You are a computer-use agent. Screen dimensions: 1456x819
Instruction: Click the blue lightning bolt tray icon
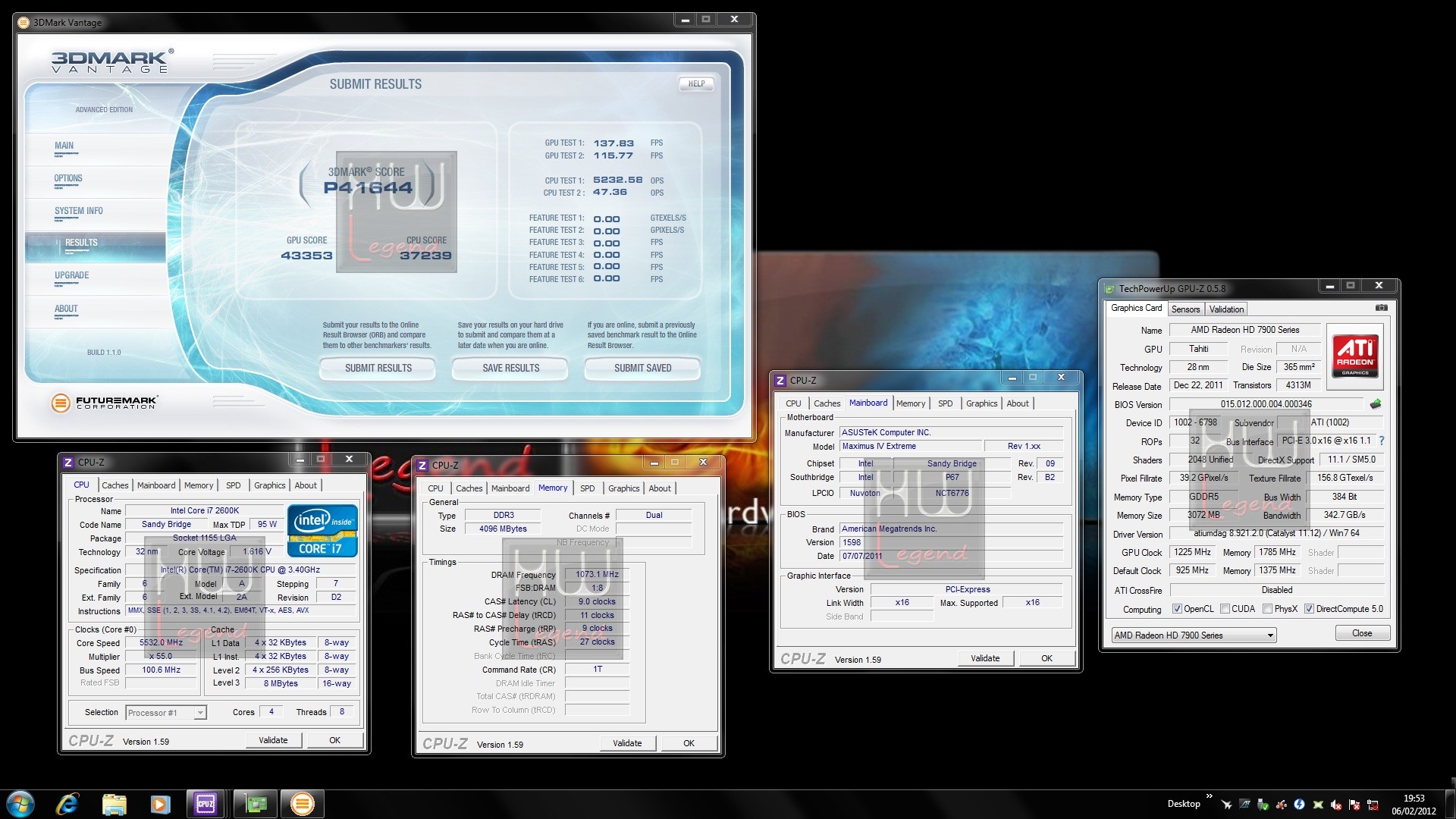(x=1299, y=804)
